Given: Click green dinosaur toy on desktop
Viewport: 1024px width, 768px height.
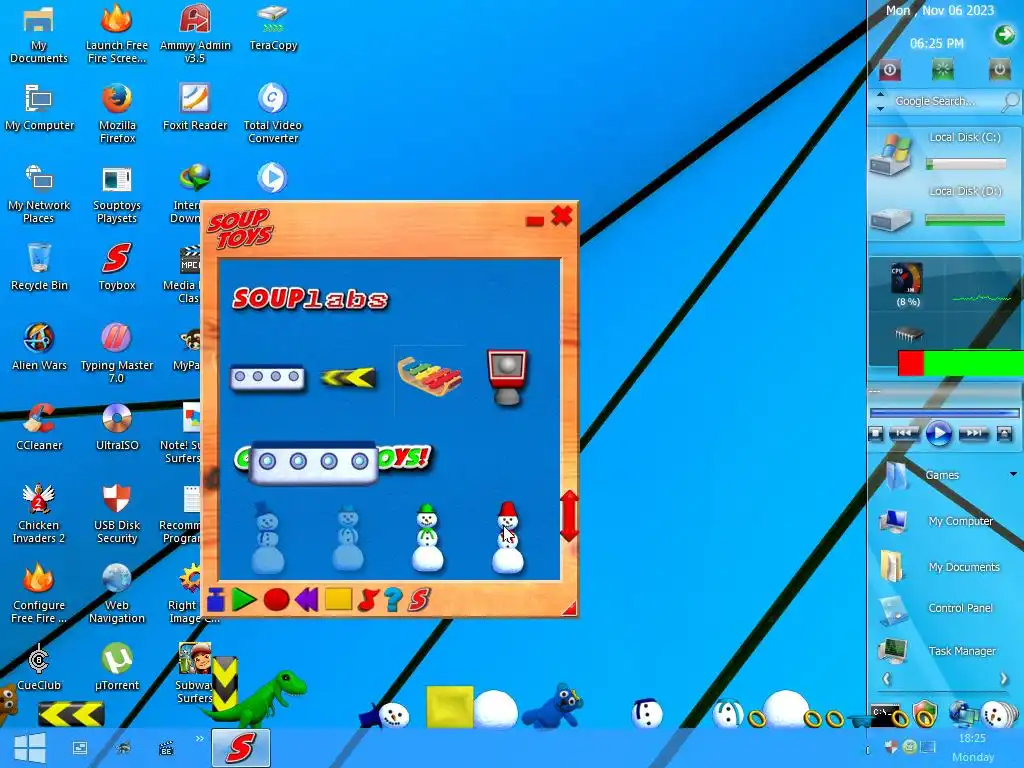Looking at the screenshot, I should 261,697.
